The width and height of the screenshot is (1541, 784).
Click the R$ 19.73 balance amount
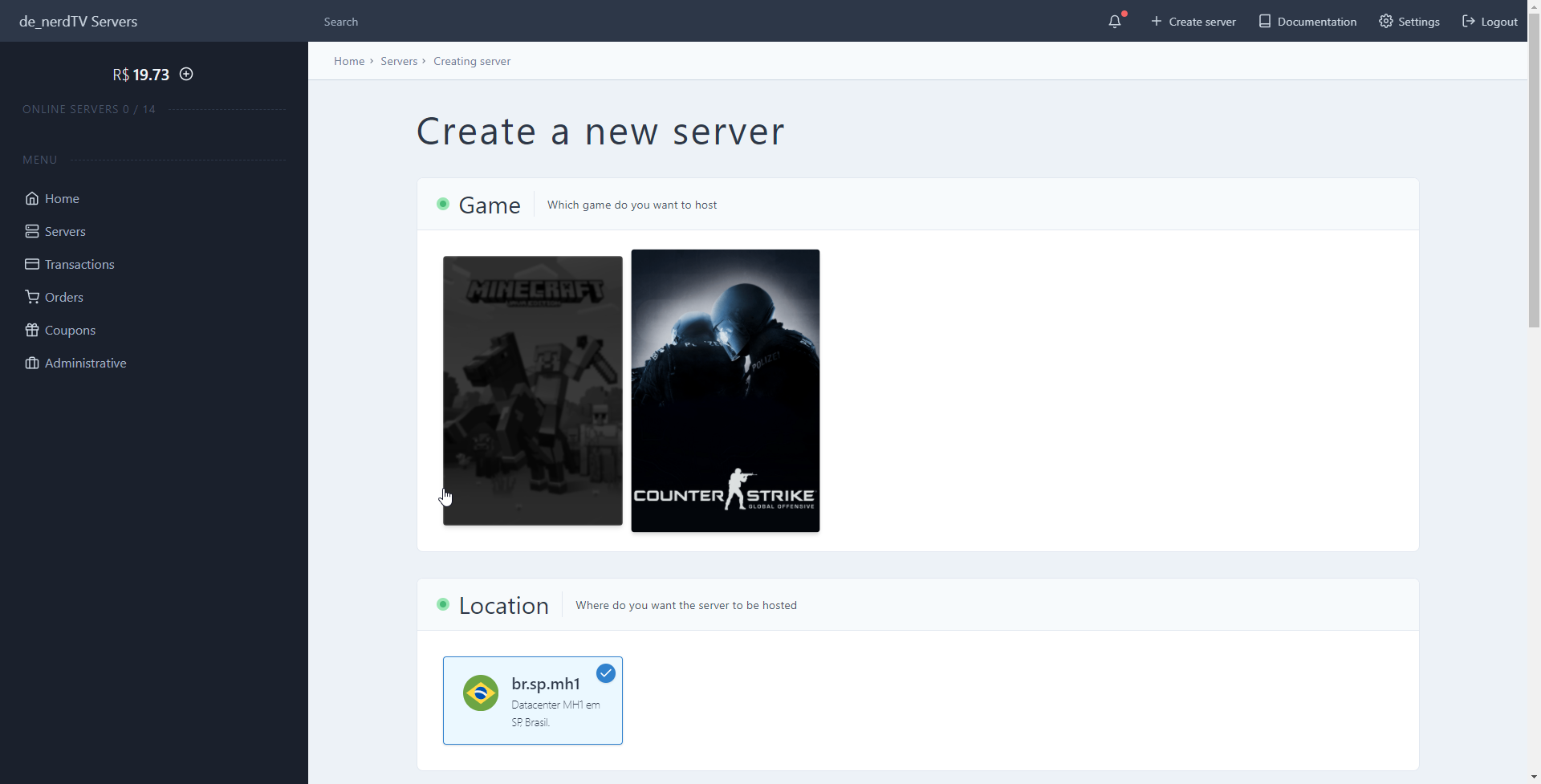141,75
